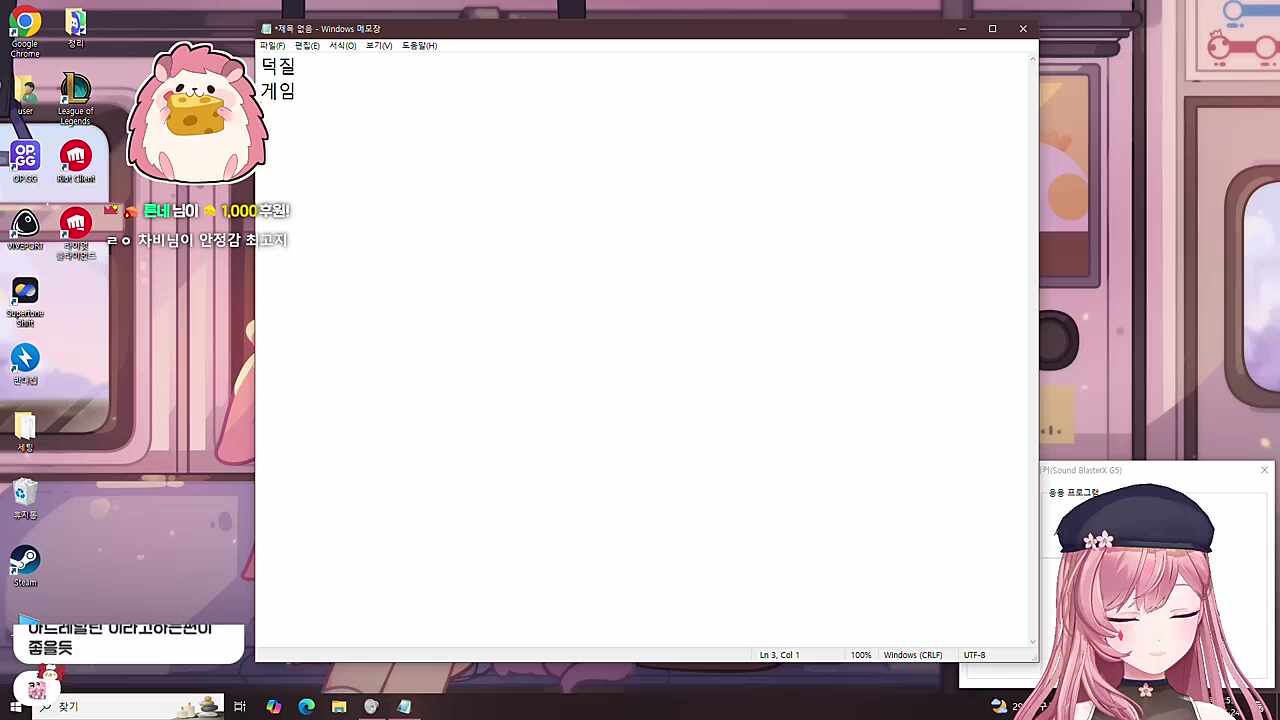Image resolution: width=1280 pixels, height=720 pixels.
Task: Open the 보기(V) menu in Notepad
Action: click(379, 46)
